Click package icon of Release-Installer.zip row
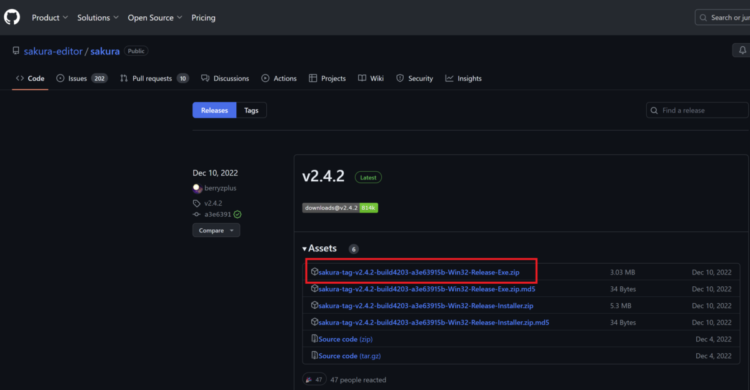 click(314, 305)
